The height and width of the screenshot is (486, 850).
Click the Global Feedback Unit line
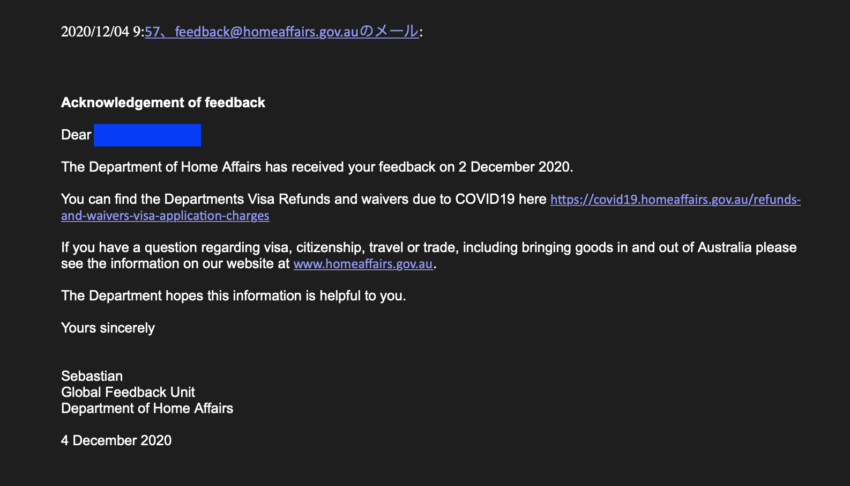128,392
